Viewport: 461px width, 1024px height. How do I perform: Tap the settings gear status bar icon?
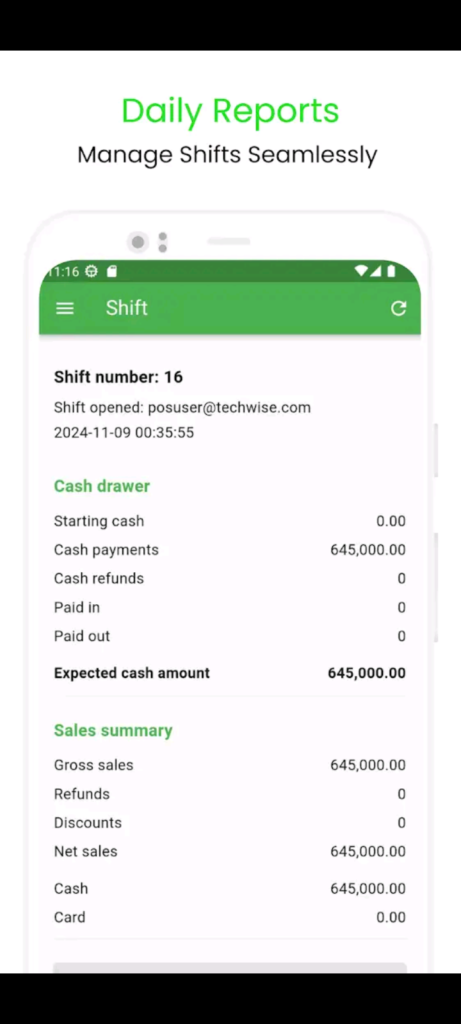pyautogui.click(x=91, y=272)
